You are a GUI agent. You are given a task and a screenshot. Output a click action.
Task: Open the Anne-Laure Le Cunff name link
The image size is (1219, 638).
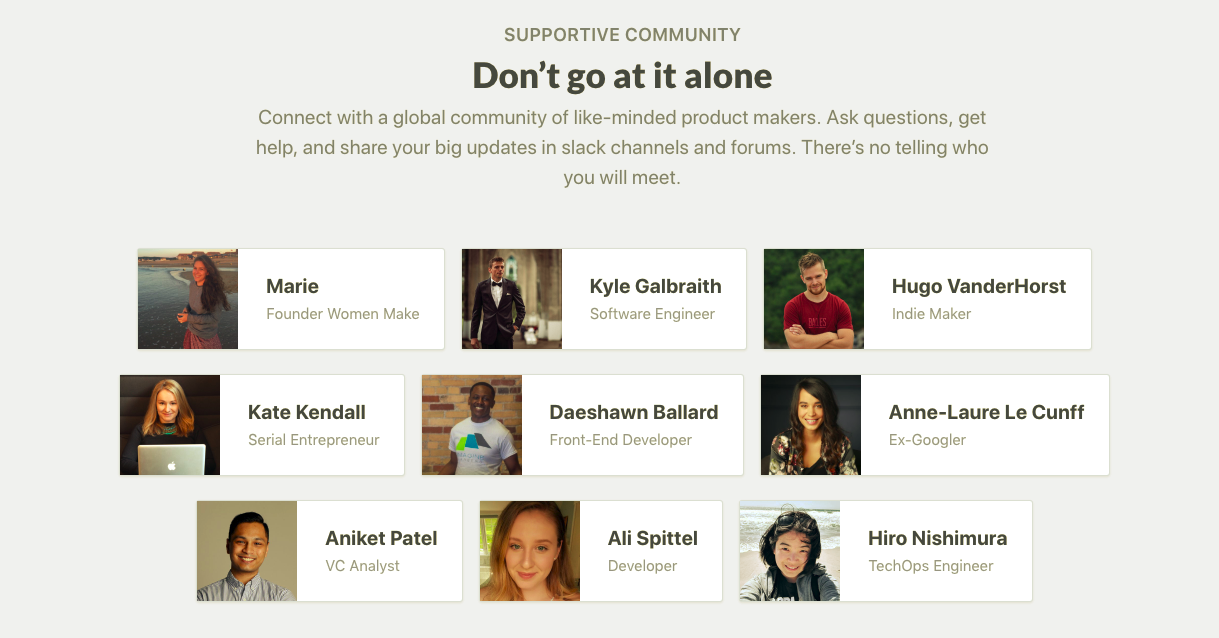(x=986, y=412)
